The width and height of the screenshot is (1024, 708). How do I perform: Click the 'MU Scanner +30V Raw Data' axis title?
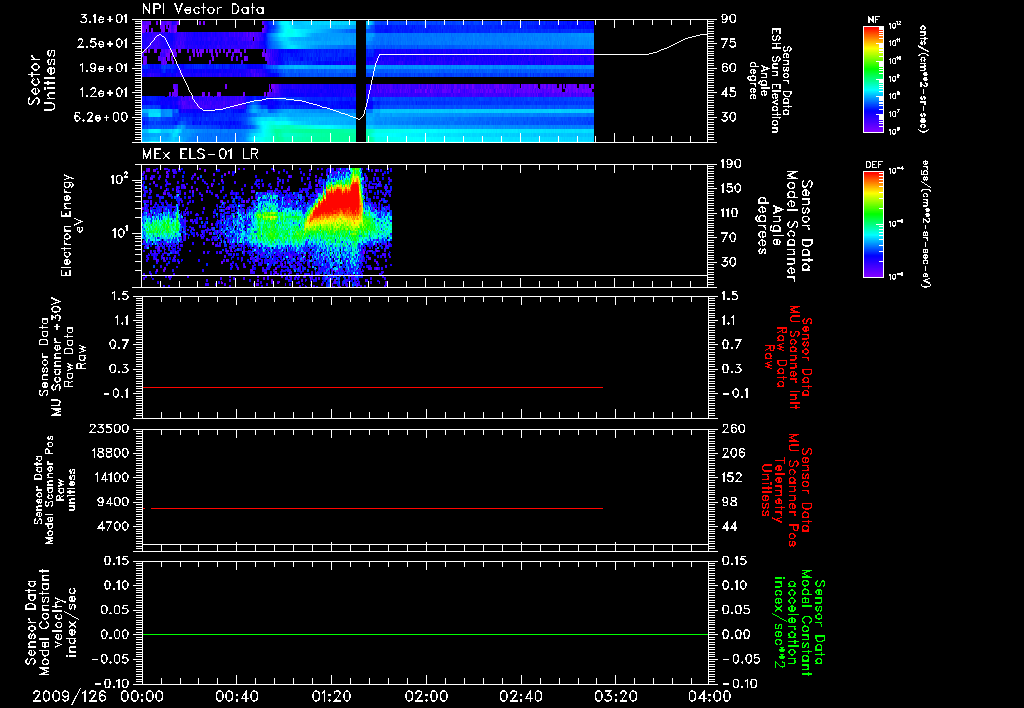click(62, 357)
